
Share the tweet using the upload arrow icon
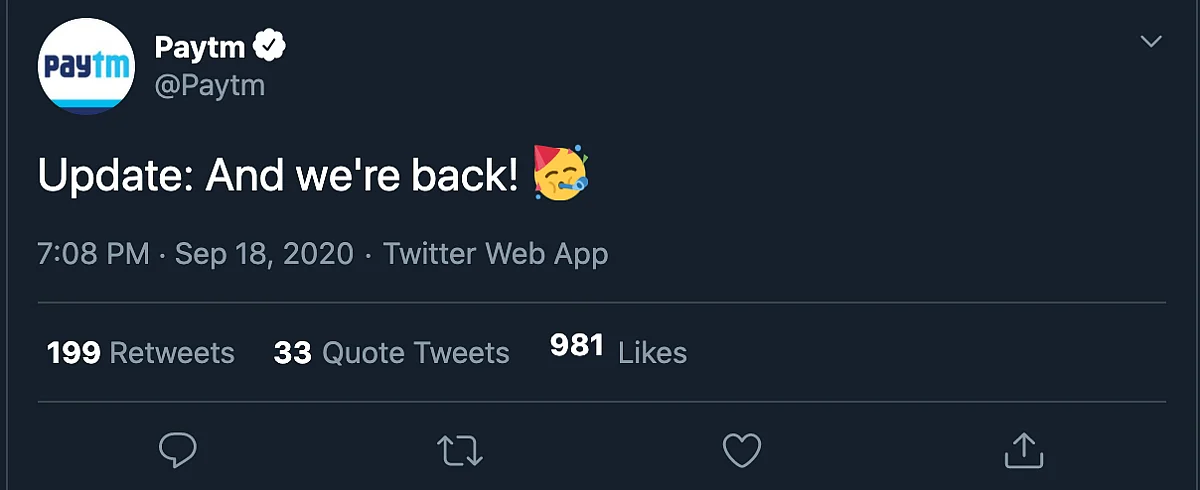click(x=1023, y=450)
